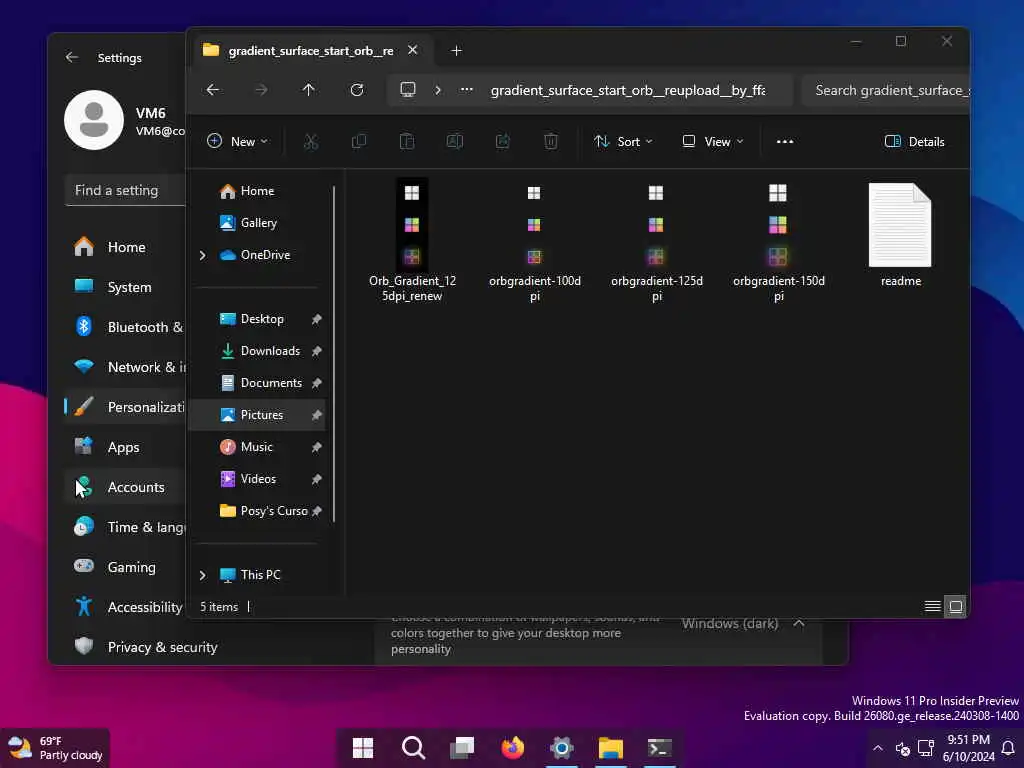Open Settings gear icon on taskbar
The height and width of the screenshot is (768, 1024).
(562, 748)
